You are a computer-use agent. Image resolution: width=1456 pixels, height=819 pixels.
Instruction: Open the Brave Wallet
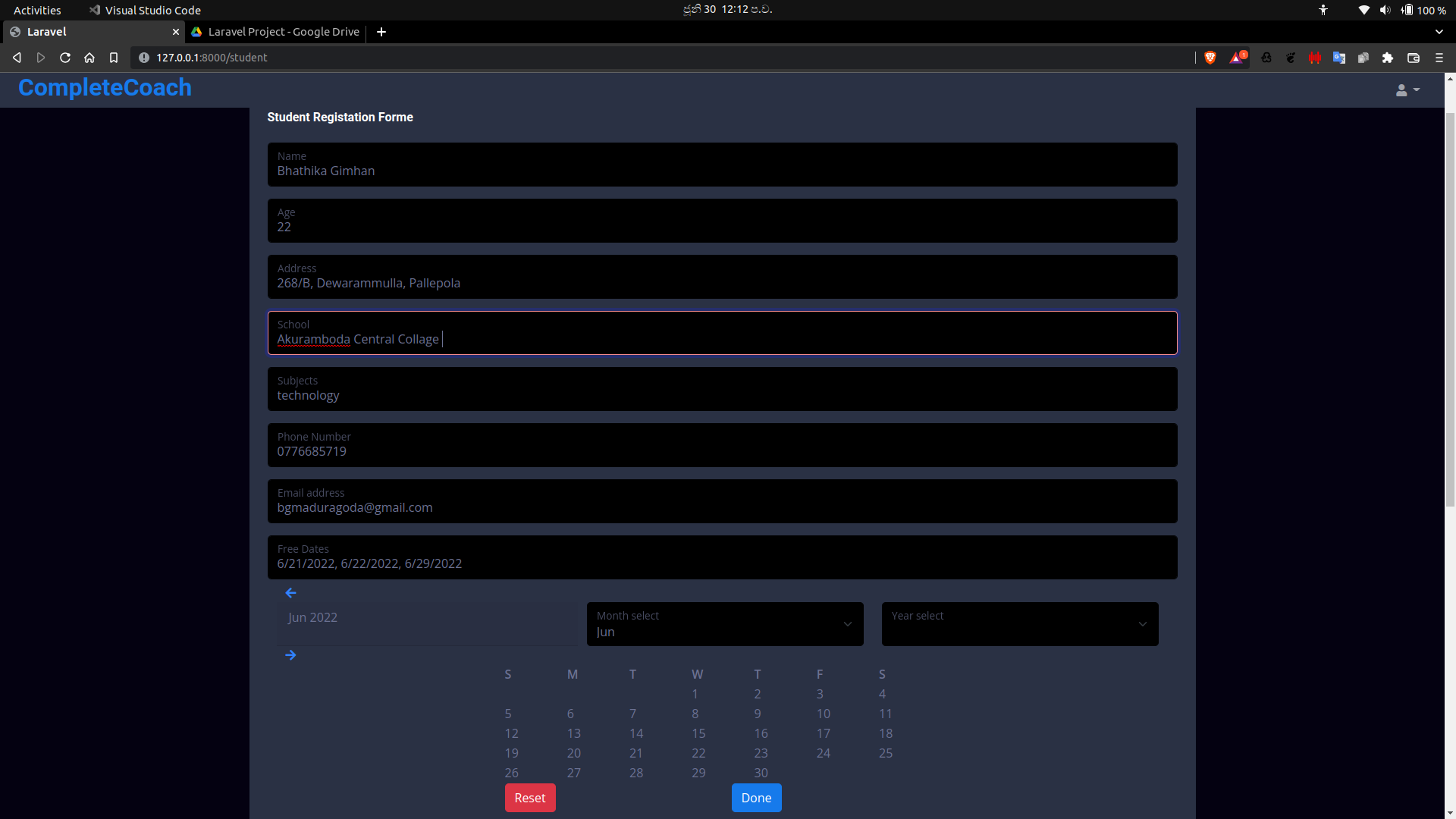pos(1414,58)
